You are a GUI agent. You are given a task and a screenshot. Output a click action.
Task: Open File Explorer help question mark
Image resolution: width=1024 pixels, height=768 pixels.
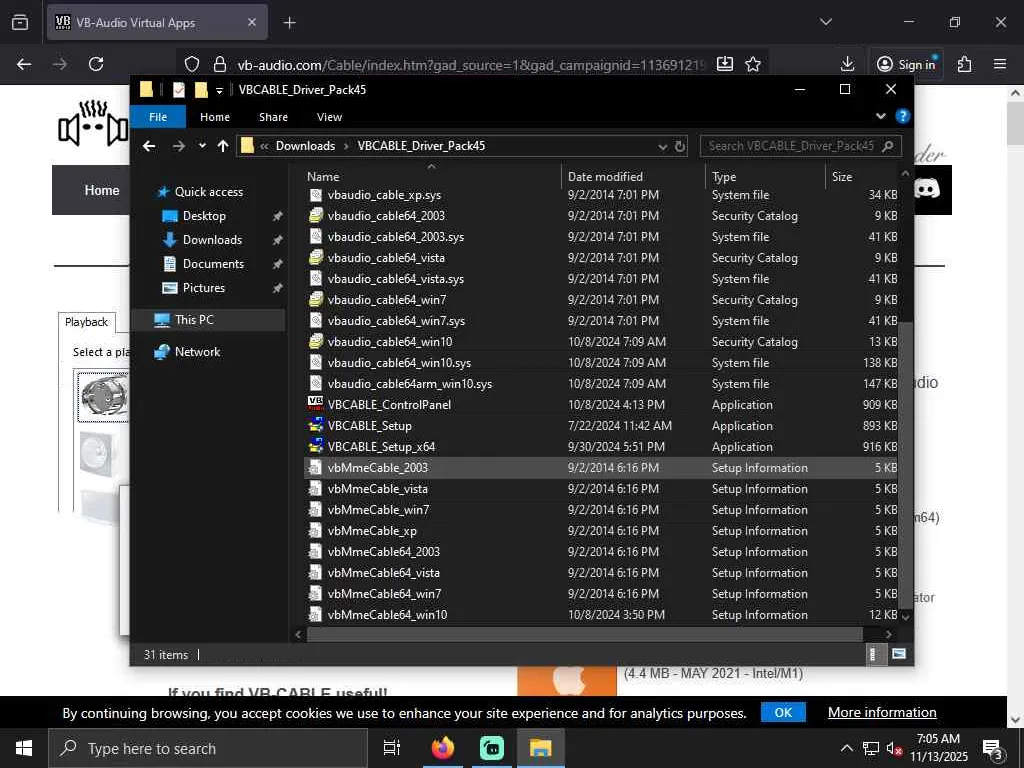point(903,116)
